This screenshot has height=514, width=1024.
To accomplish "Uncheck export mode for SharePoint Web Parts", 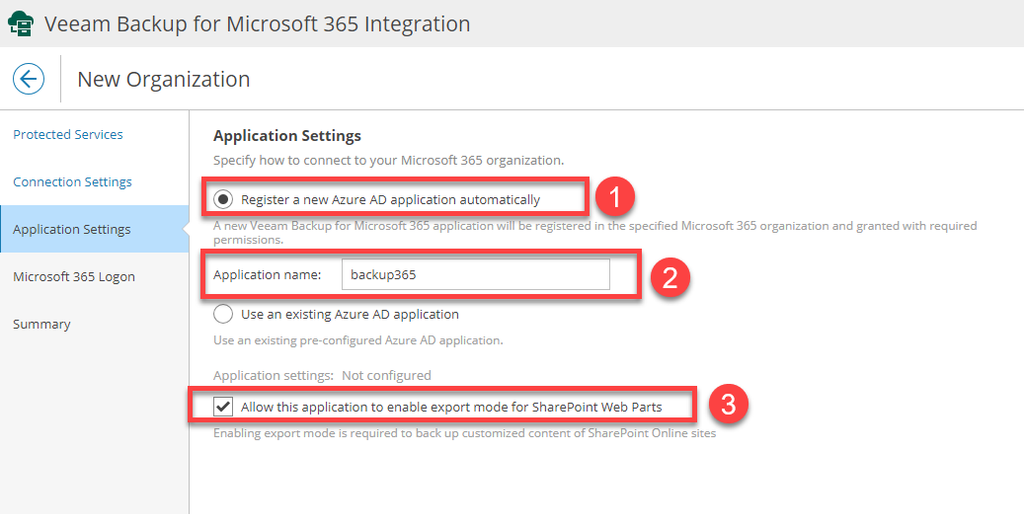I will 223,407.
